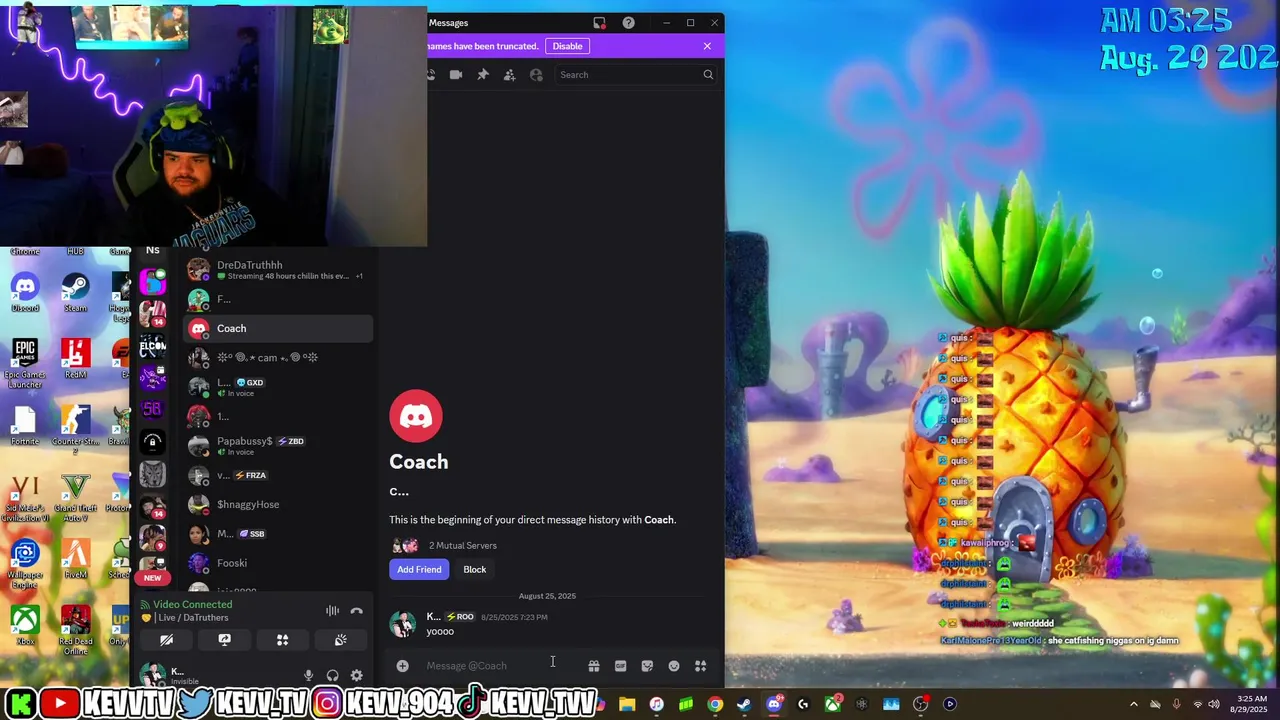Open your own user panel avatar

point(152,676)
